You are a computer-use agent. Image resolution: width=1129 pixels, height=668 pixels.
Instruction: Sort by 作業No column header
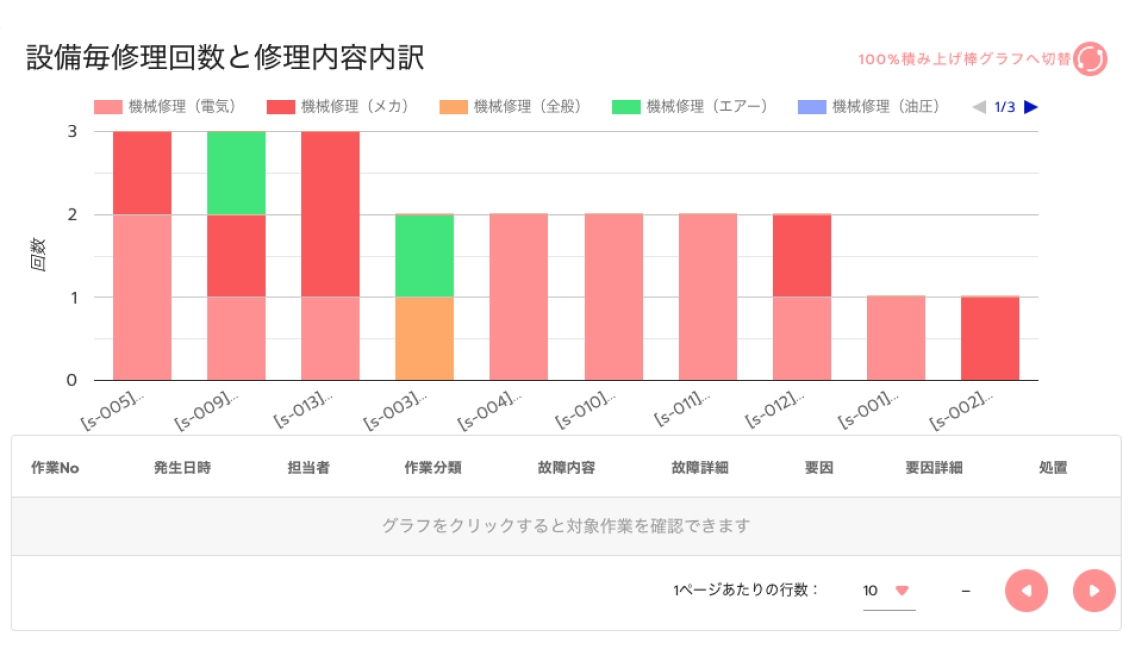point(55,468)
